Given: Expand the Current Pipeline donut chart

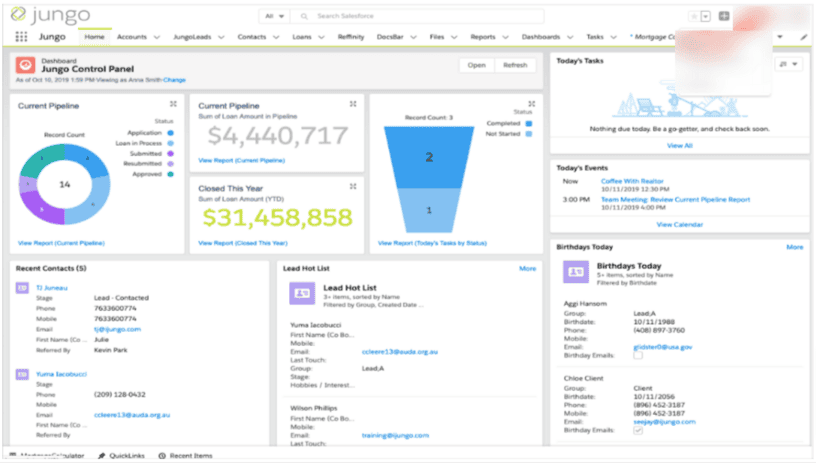Looking at the screenshot, I should point(173,104).
